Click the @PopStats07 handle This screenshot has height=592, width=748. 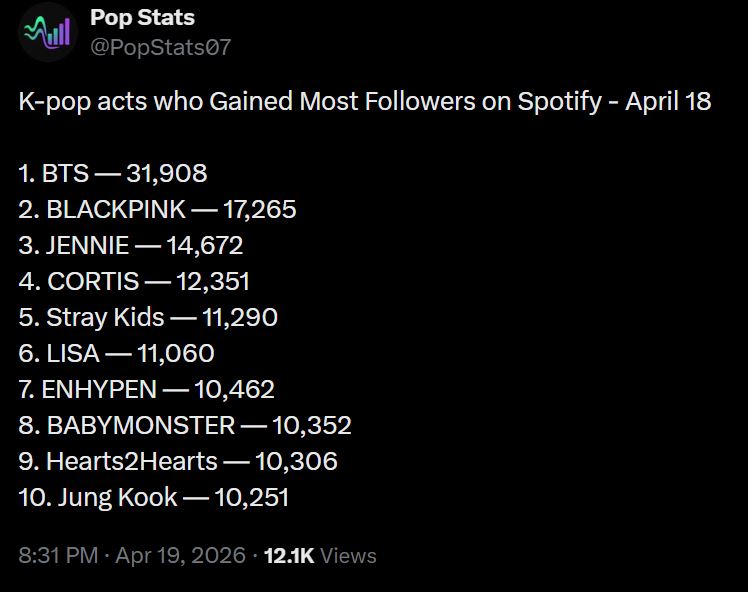[161, 46]
